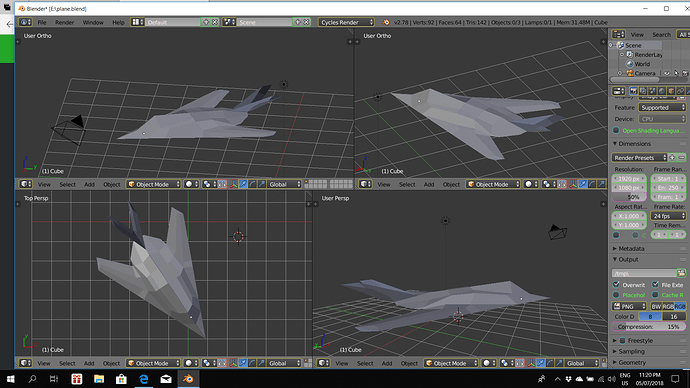Set color depth to 16
Screen dimensions: 690x388
(x=674, y=316)
